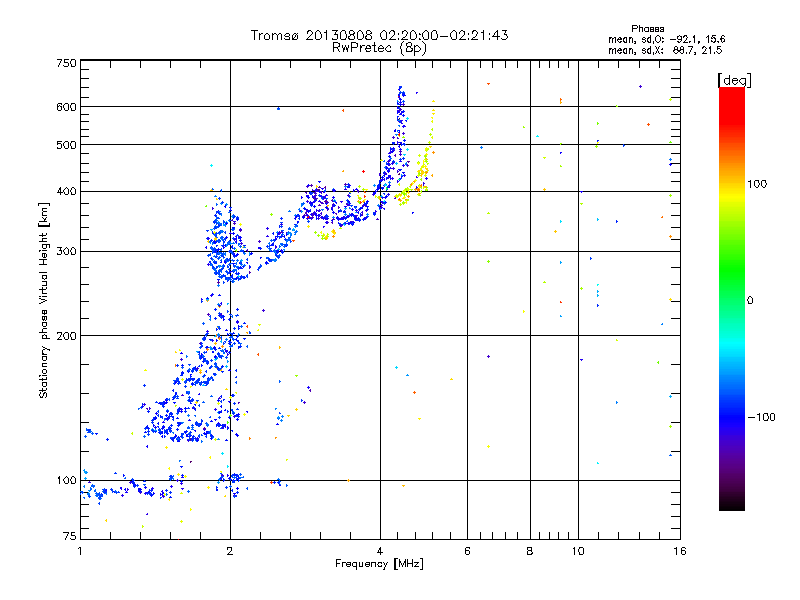Click the 2 MHz tick label
Viewport: 800px width, 600px height.
(x=230, y=551)
